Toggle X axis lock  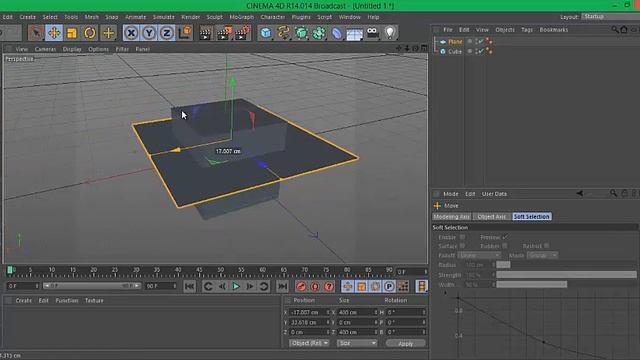(x=131, y=33)
